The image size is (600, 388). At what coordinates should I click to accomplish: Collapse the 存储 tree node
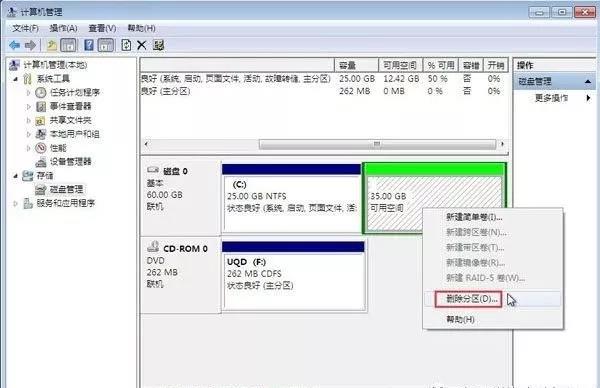pyautogui.click(x=16, y=176)
